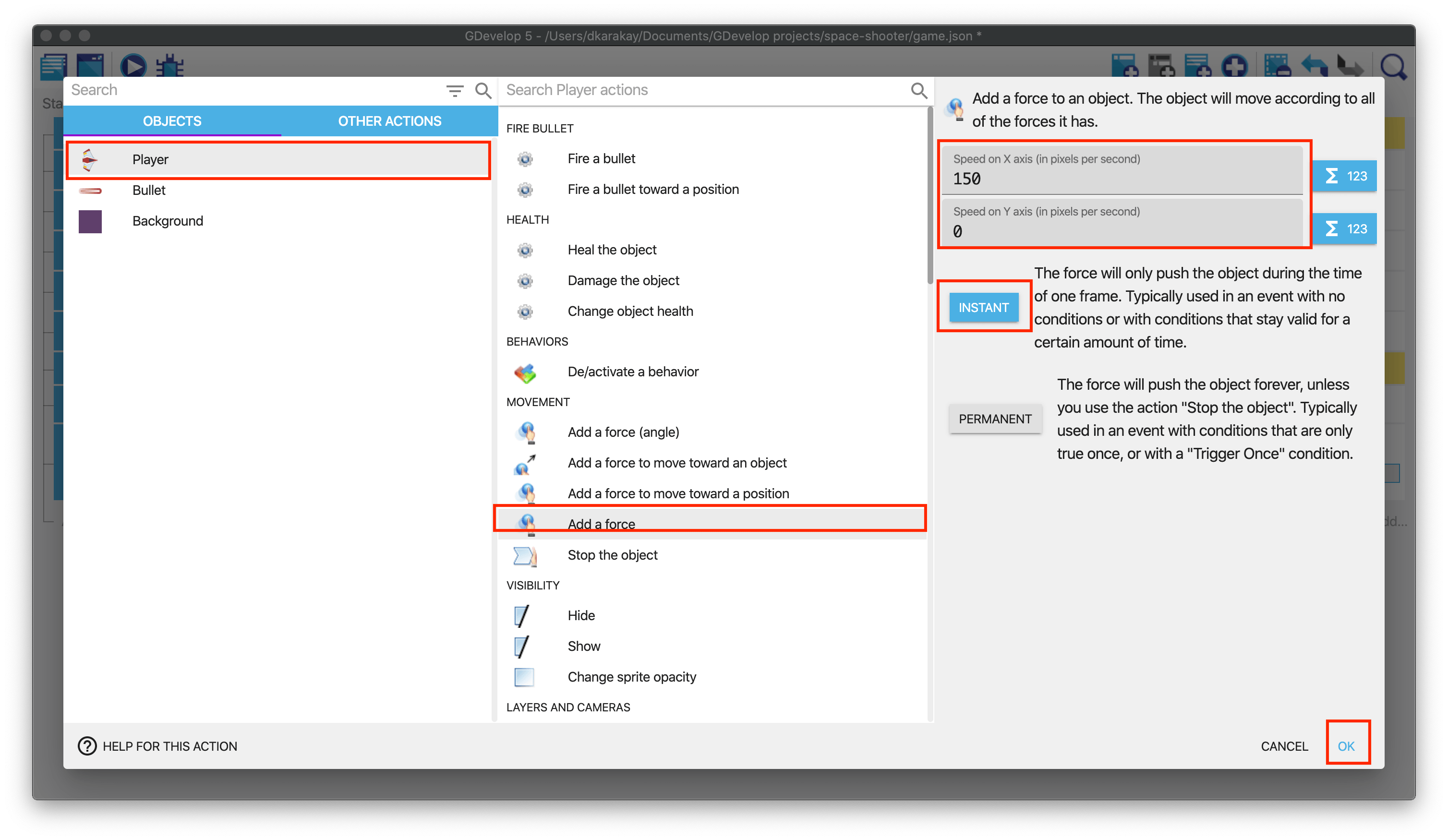The height and width of the screenshot is (840, 1448).
Task: Click the Speed on X axis field
Action: [x=1121, y=179]
